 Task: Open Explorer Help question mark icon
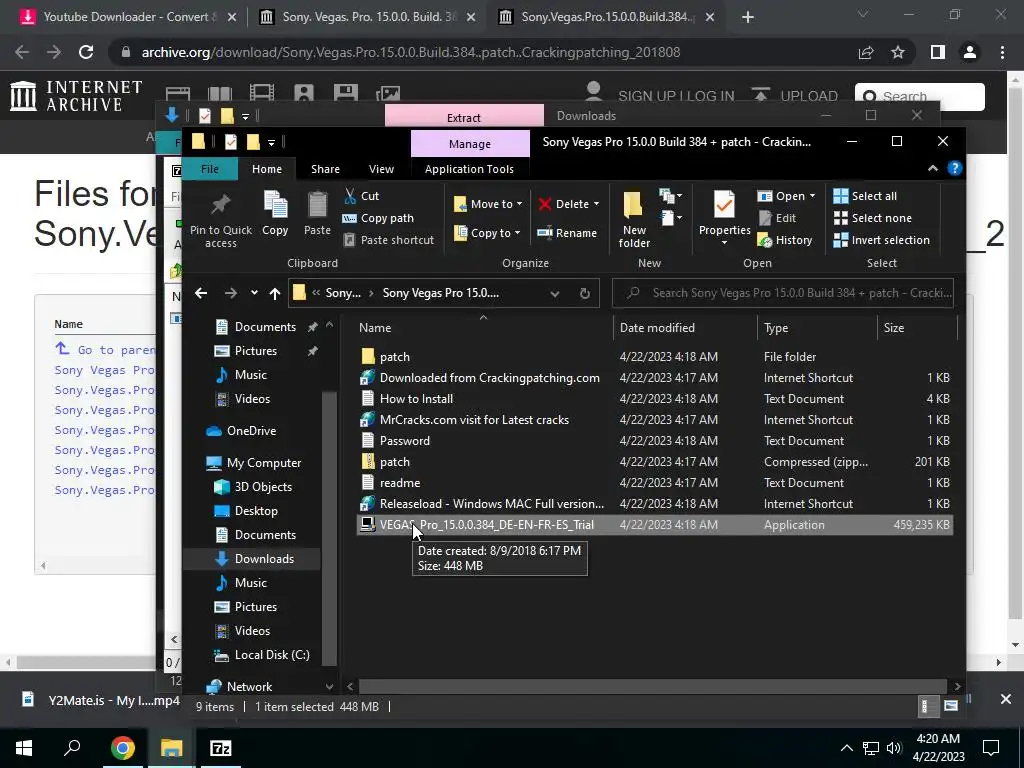pyautogui.click(x=954, y=168)
